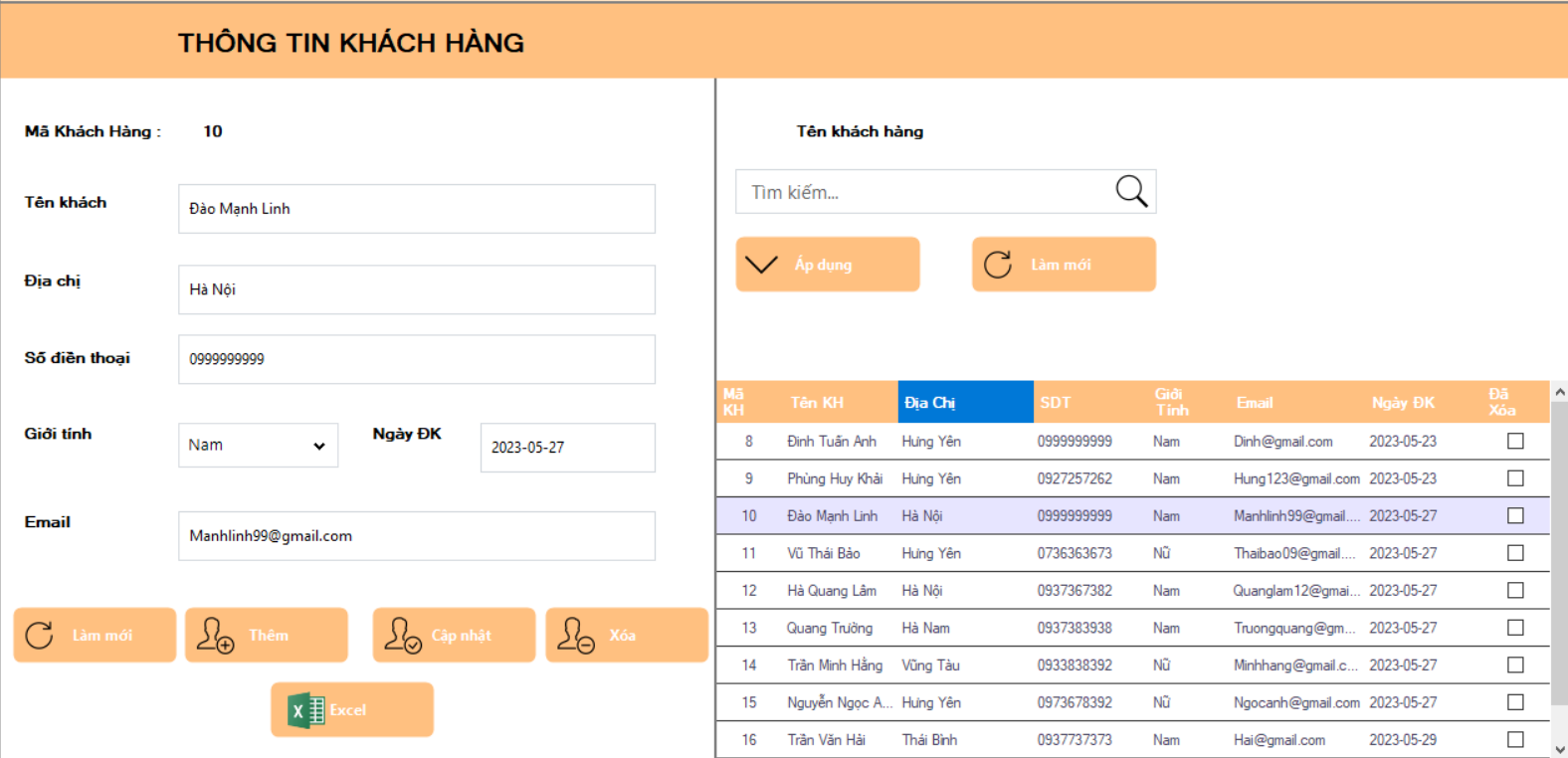Check Đã Xóa box for Vũ Thái Bảo
The height and width of the screenshot is (758, 1568).
[1515, 553]
